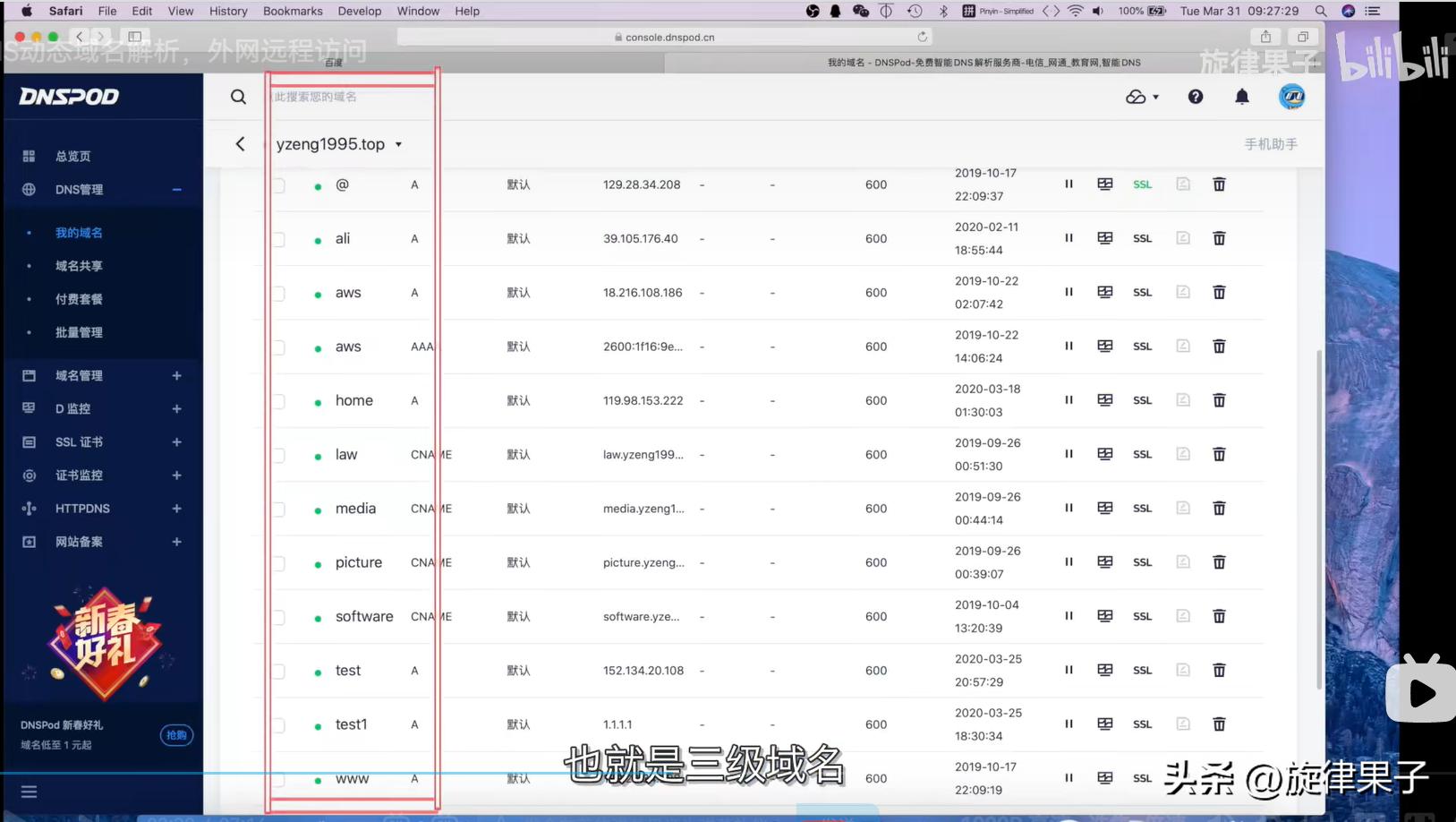
Task: Tick the checkbox for the picture record
Action: pos(278,561)
